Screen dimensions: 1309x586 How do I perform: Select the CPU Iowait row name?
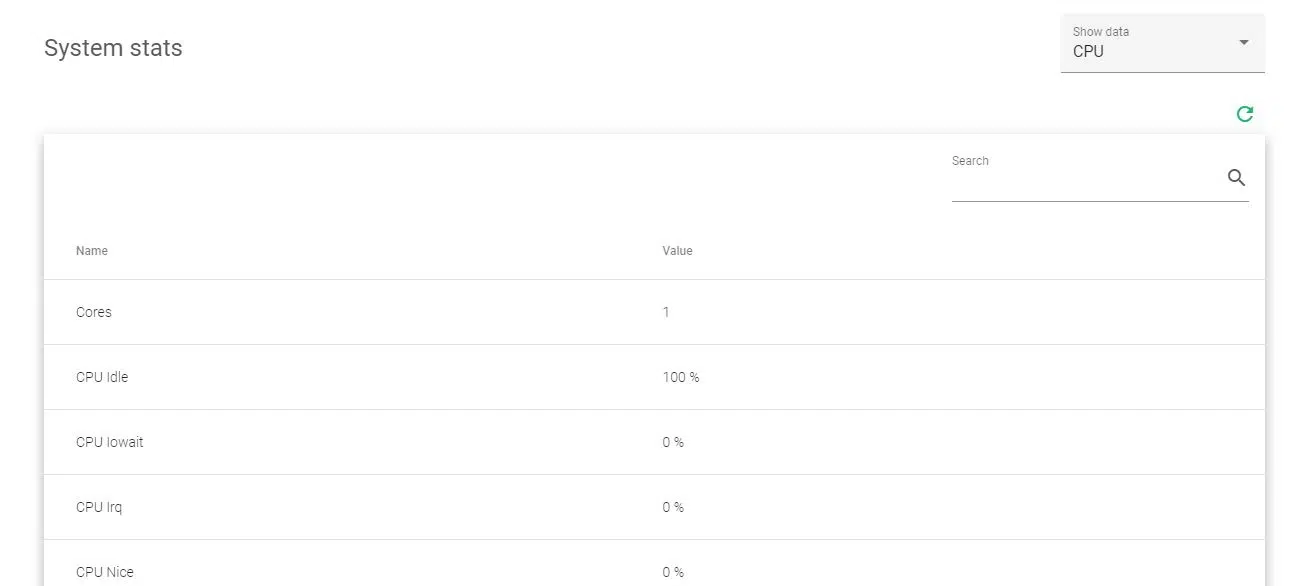(110, 442)
